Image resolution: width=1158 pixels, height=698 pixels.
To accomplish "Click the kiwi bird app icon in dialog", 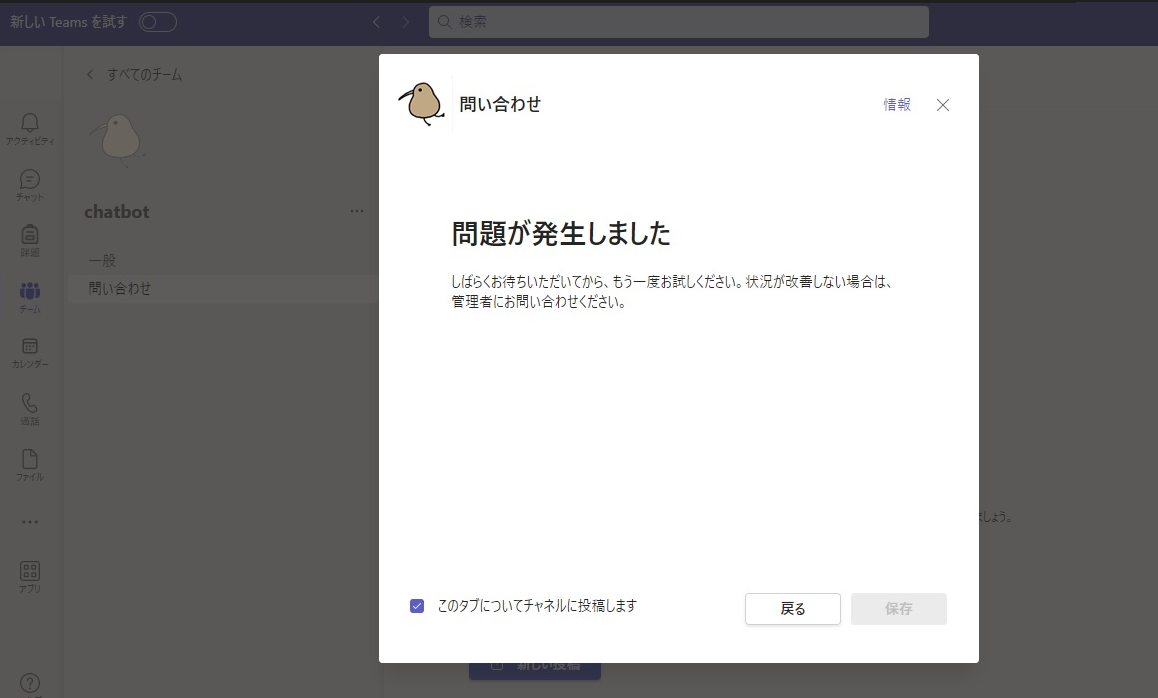I will pos(422,103).
